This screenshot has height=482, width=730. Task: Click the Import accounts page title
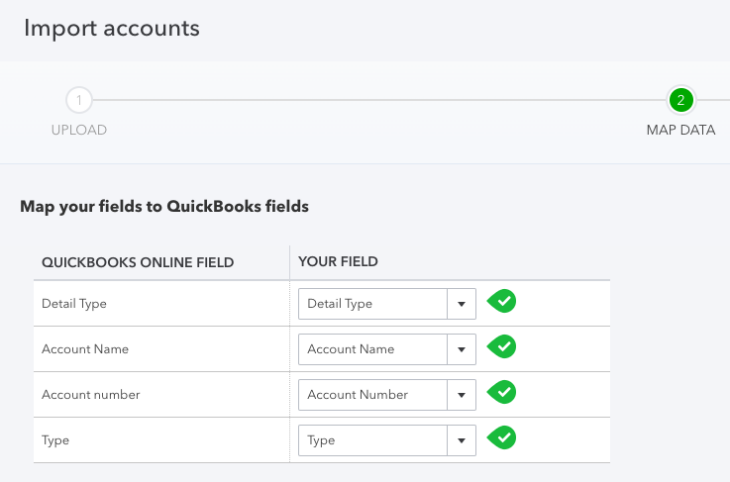pos(112,28)
